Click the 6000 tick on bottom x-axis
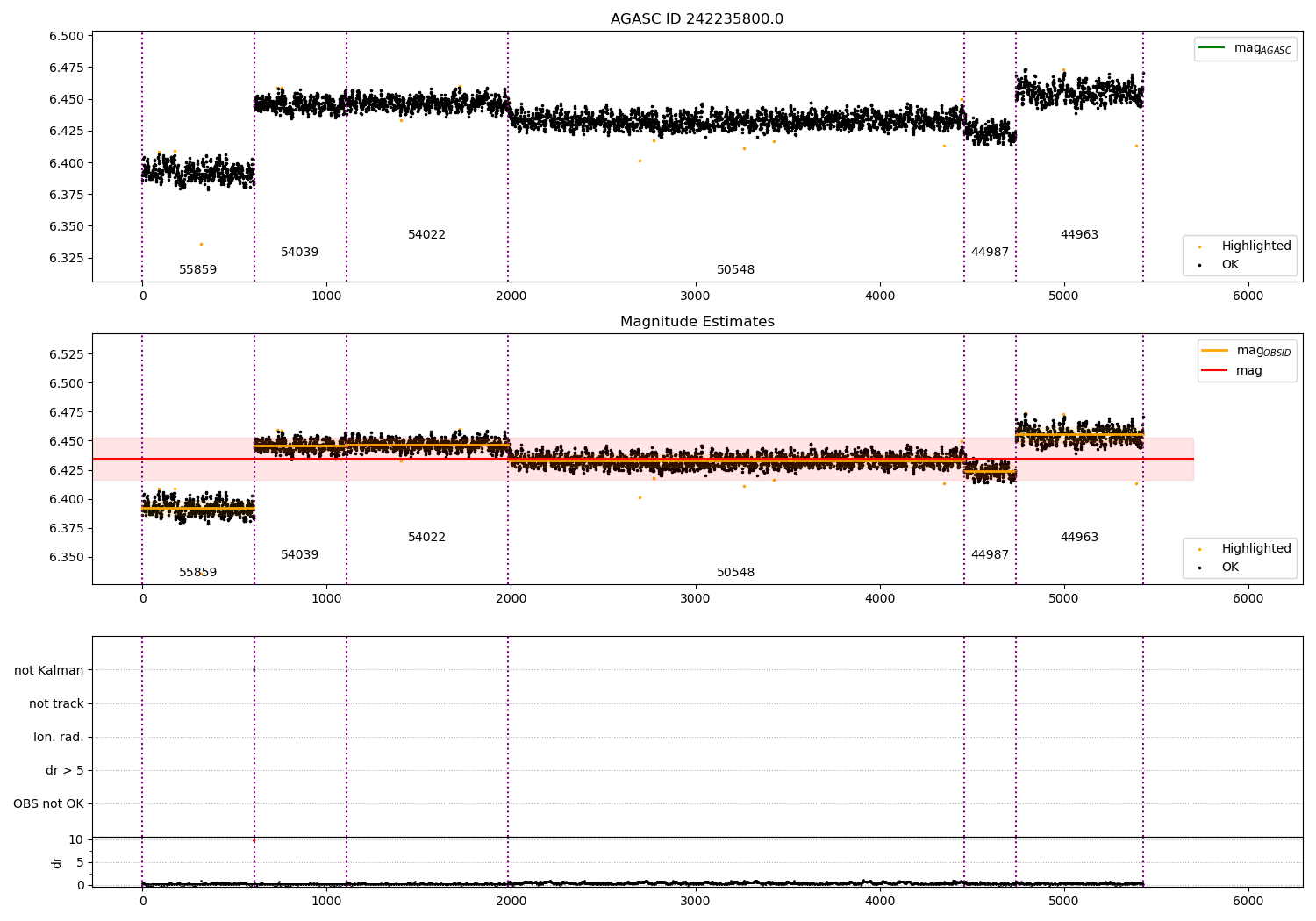The width and height of the screenshot is (1316, 921). tap(1248, 901)
